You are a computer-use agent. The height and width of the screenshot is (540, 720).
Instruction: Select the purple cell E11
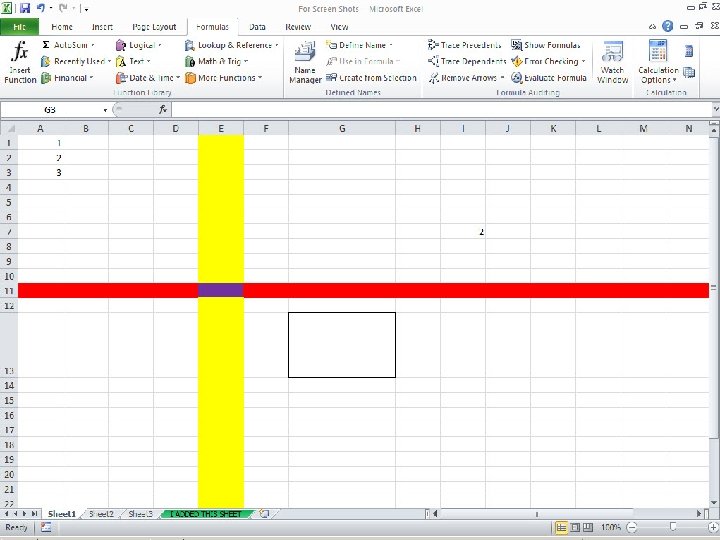tap(221, 291)
